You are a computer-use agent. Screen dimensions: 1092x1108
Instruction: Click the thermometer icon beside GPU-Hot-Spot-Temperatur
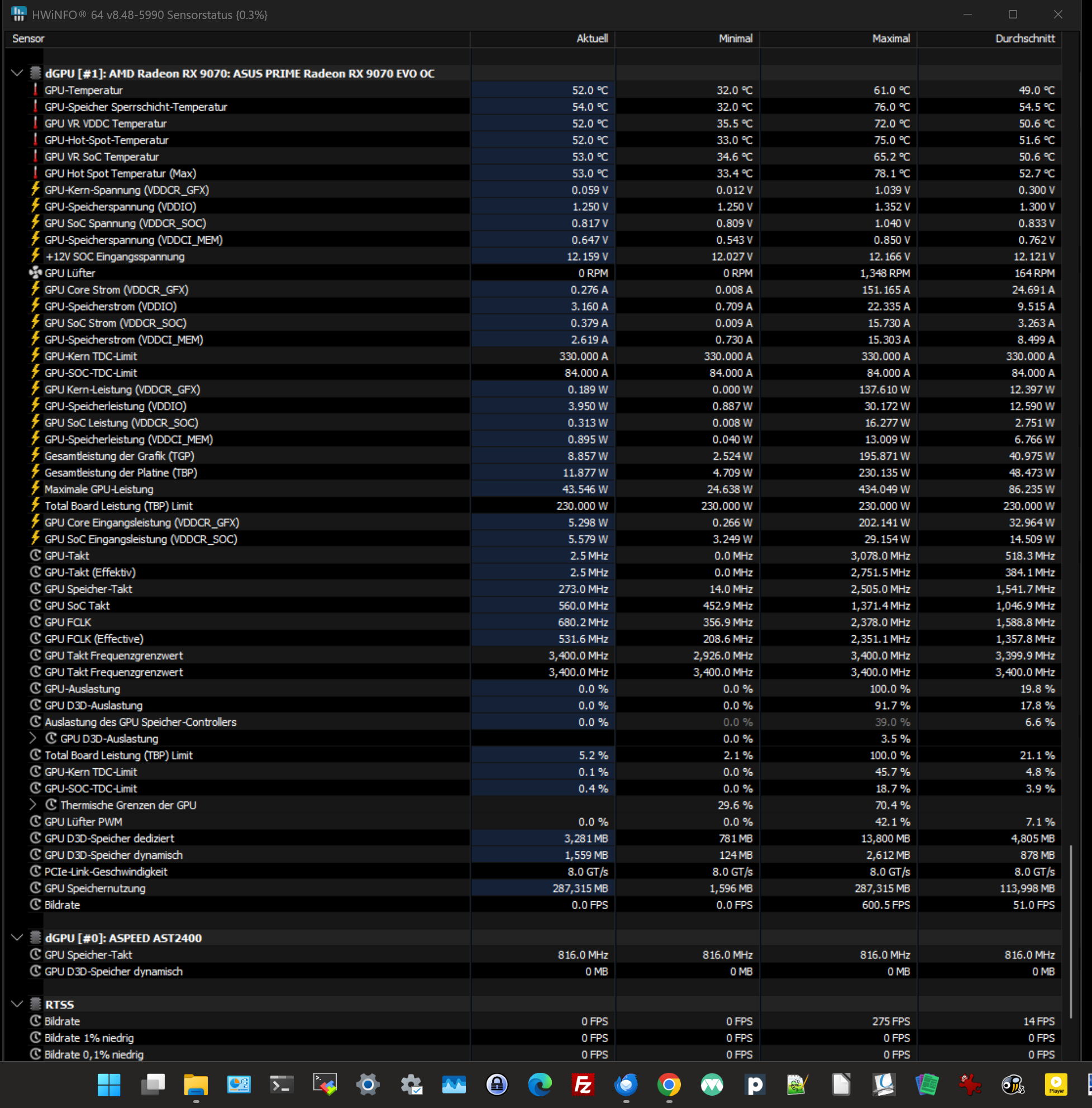(x=36, y=140)
